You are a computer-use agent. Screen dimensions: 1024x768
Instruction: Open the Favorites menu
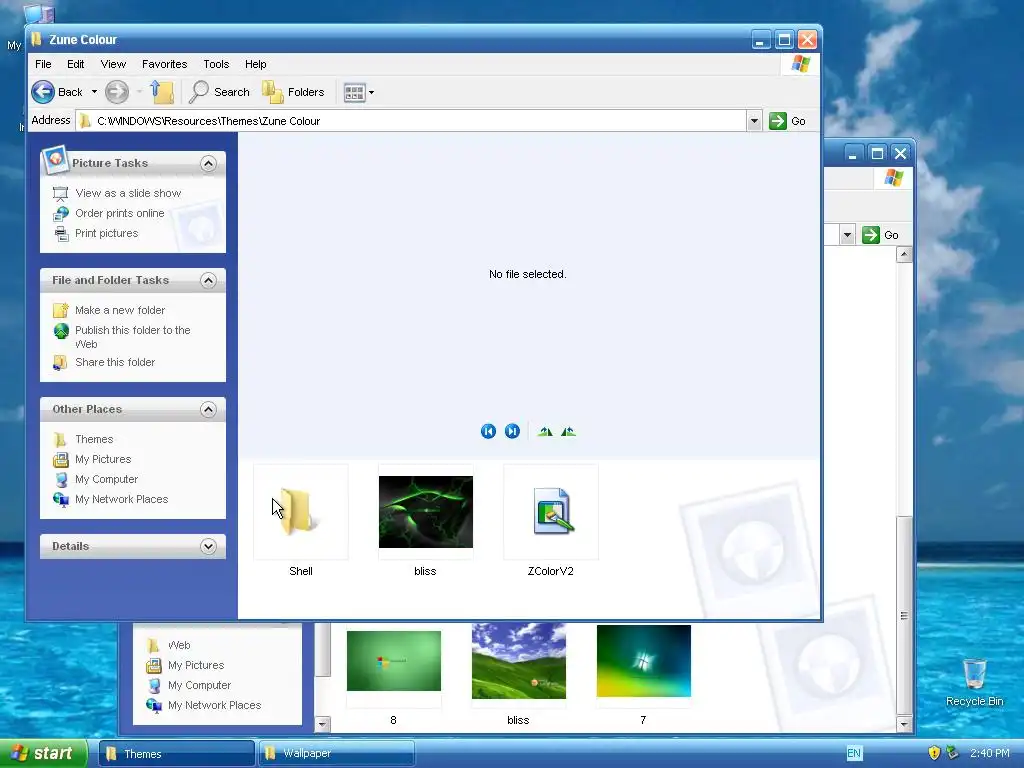click(x=165, y=64)
